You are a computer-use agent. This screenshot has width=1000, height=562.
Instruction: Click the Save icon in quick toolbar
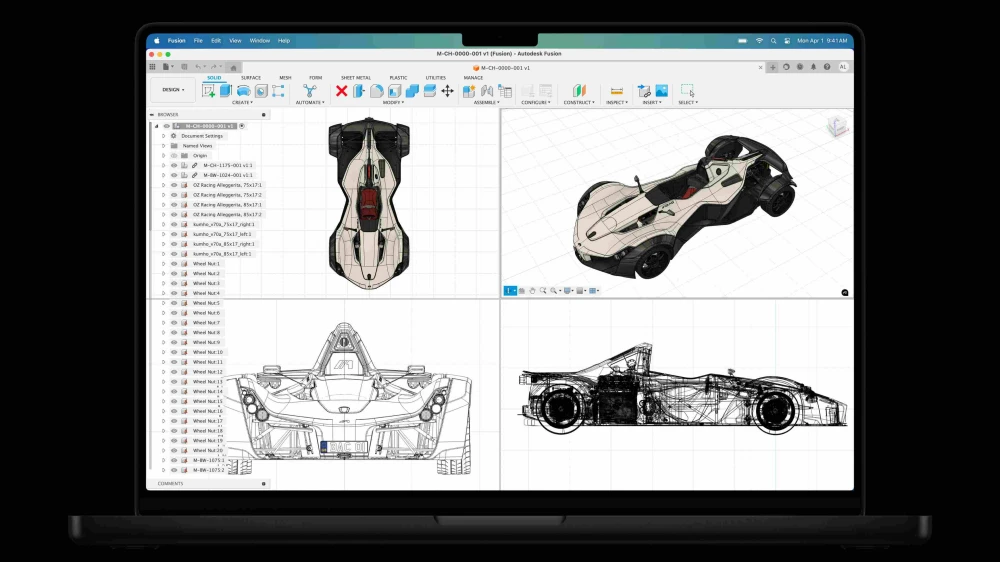(x=184, y=66)
